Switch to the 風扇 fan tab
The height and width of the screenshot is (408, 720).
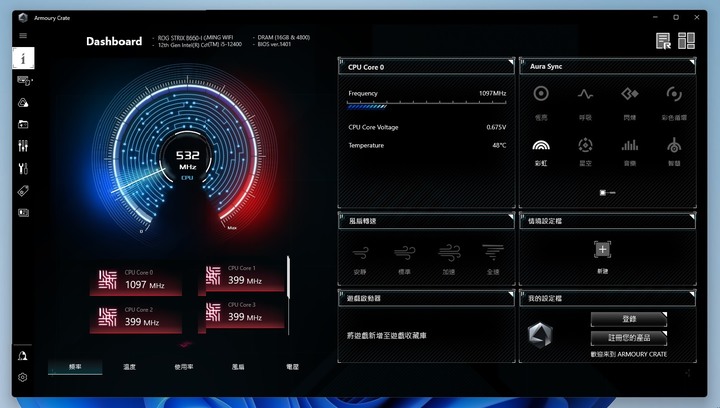(238, 367)
